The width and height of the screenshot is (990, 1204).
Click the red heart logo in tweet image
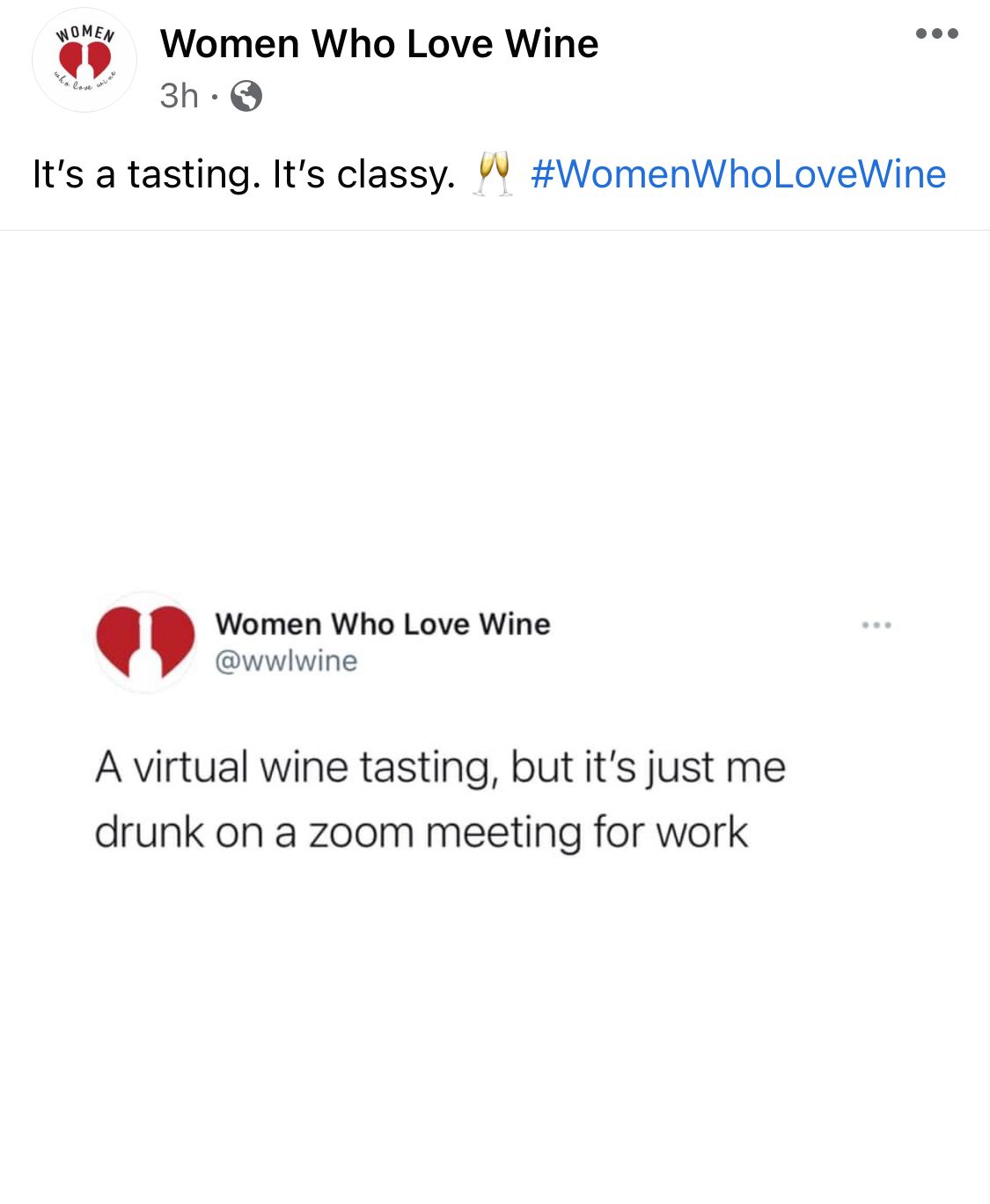(x=145, y=642)
